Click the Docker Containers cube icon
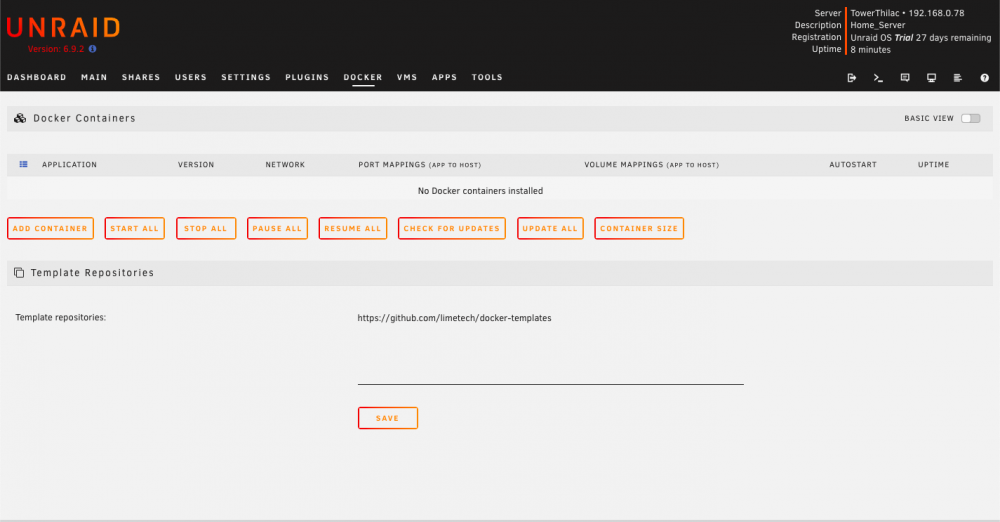1000x522 pixels. click(x=20, y=118)
